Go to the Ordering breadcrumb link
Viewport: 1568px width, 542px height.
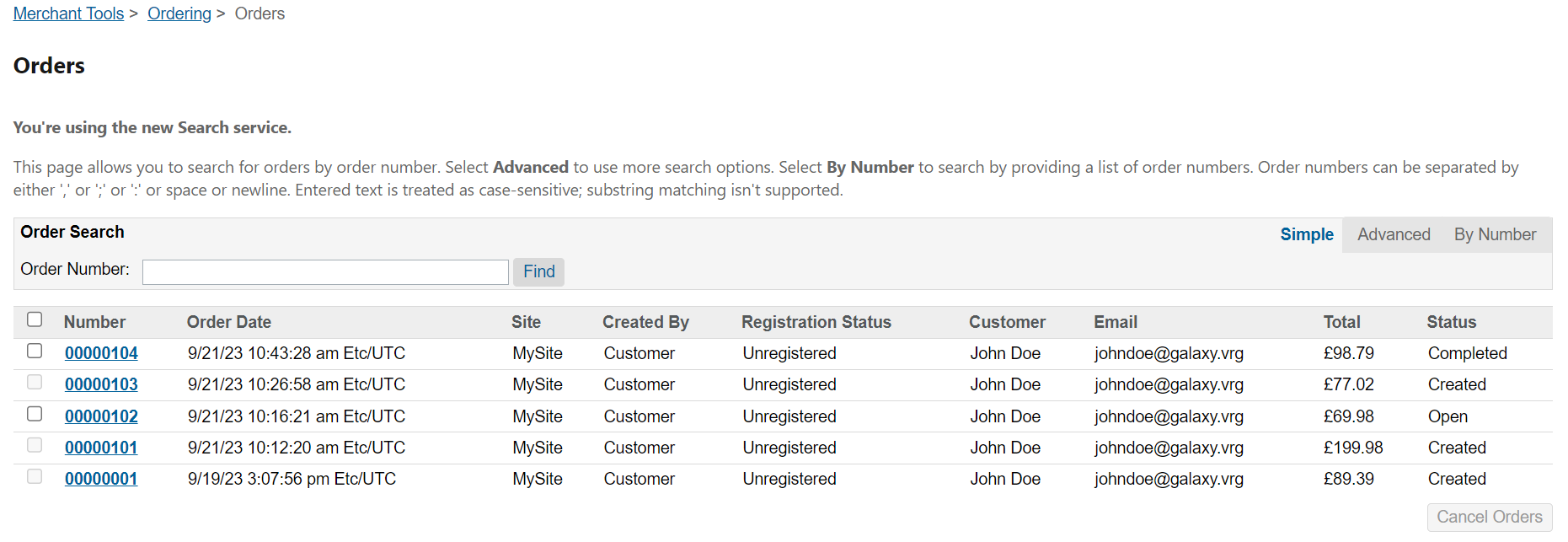click(179, 13)
